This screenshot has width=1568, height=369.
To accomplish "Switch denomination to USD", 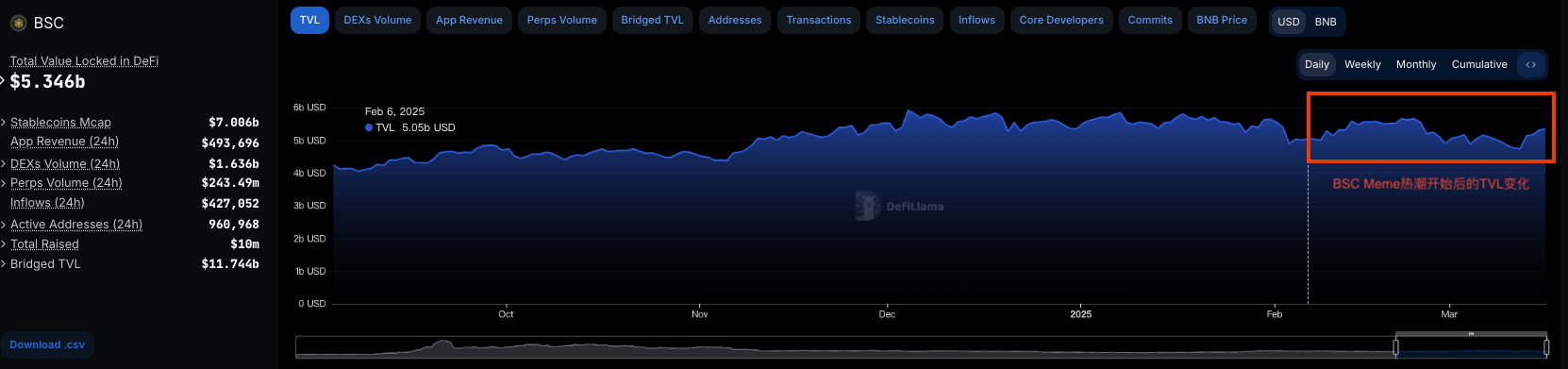I will [1289, 22].
